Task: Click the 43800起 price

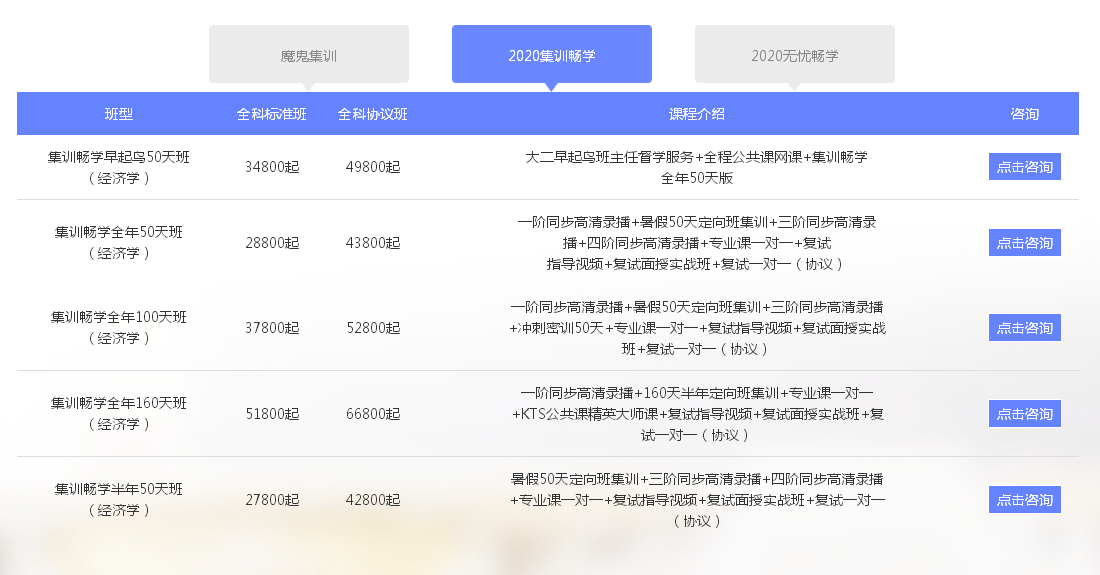Action: [373, 243]
